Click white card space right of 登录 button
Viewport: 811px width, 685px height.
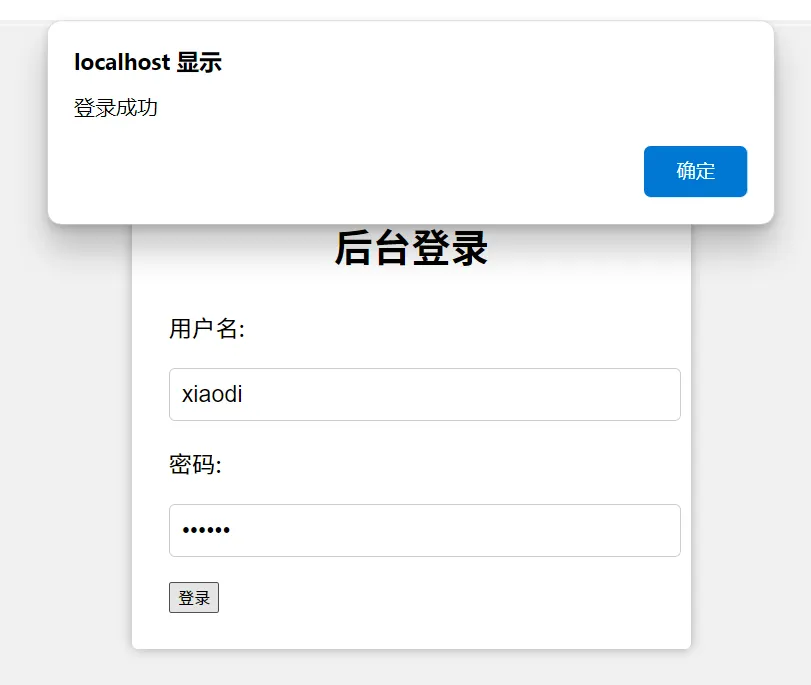click(x=440, y=598)
